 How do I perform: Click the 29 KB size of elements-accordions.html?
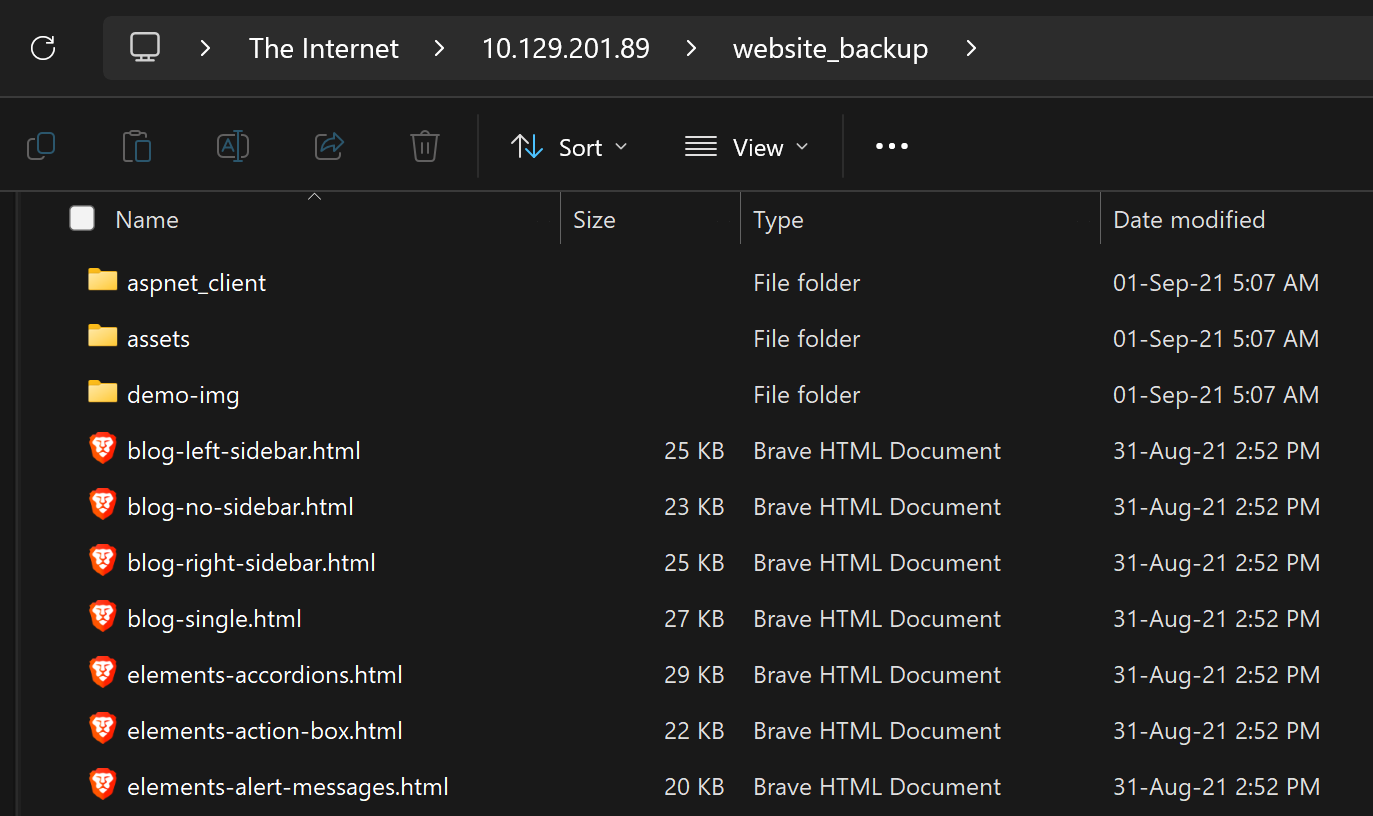[x=694, y=675]
